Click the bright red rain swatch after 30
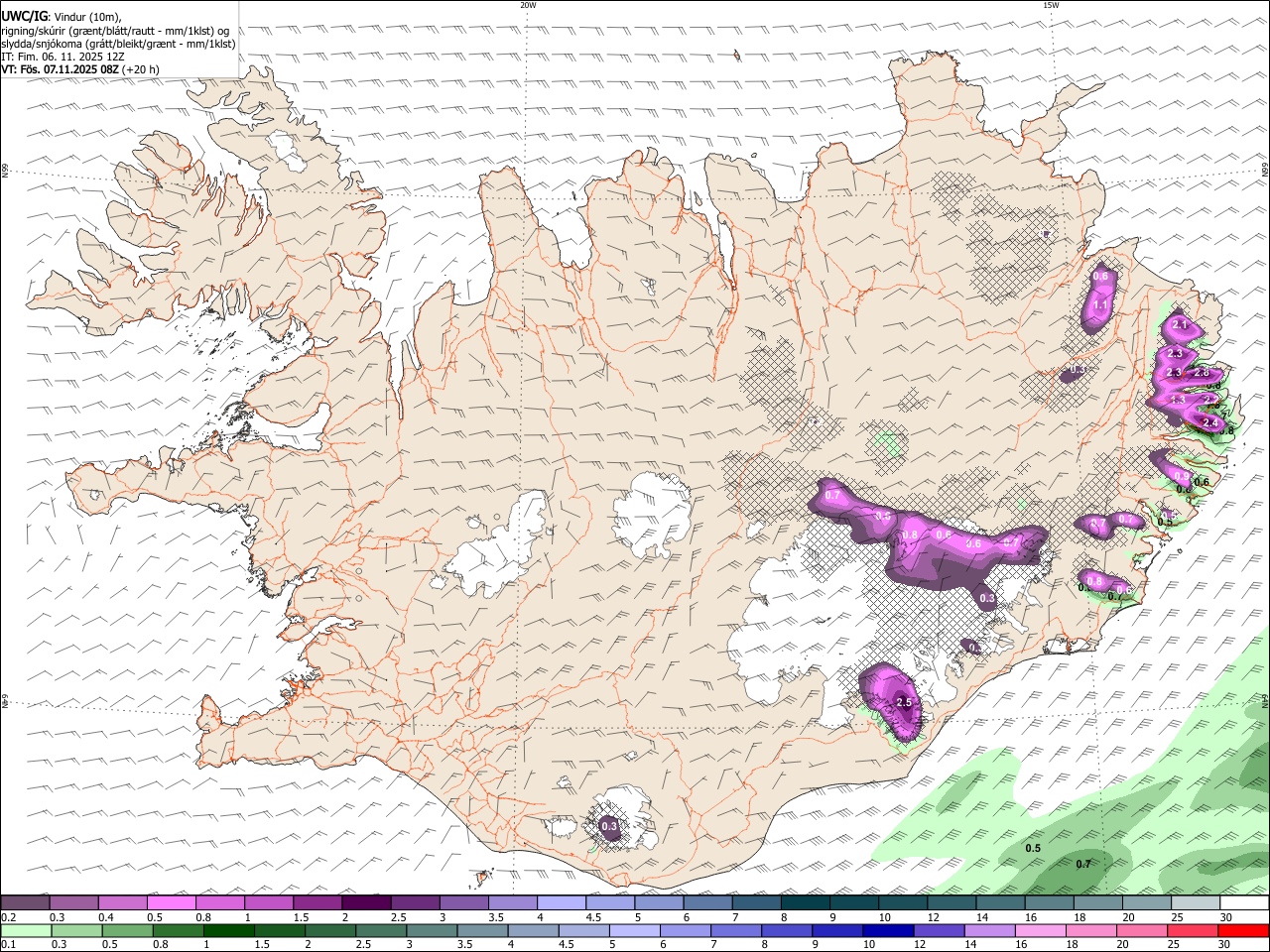 (x=1243, y=931)
